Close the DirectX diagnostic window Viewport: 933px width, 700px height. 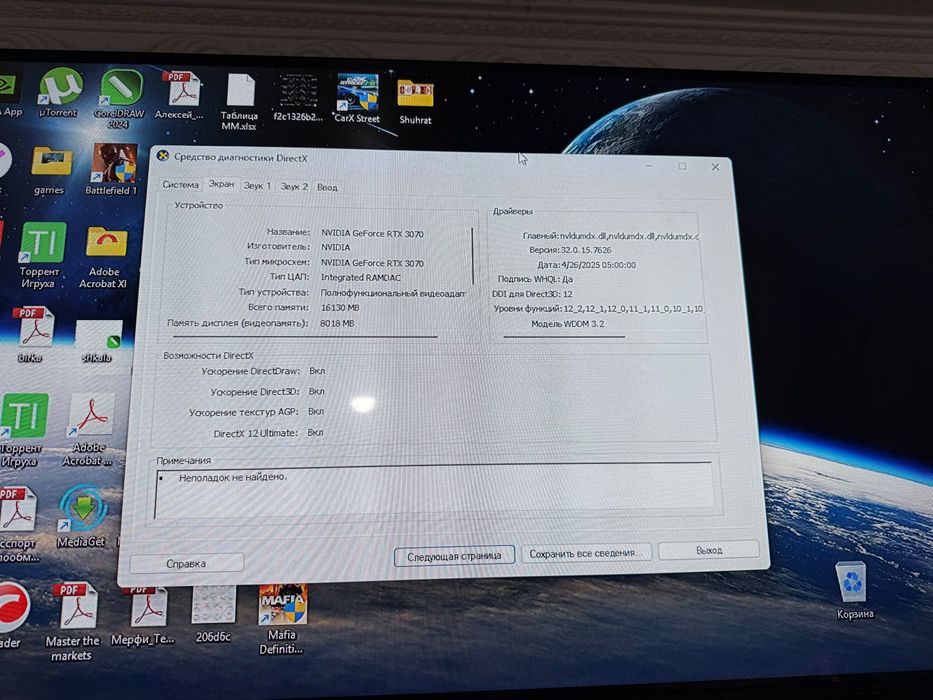[715, 167]
